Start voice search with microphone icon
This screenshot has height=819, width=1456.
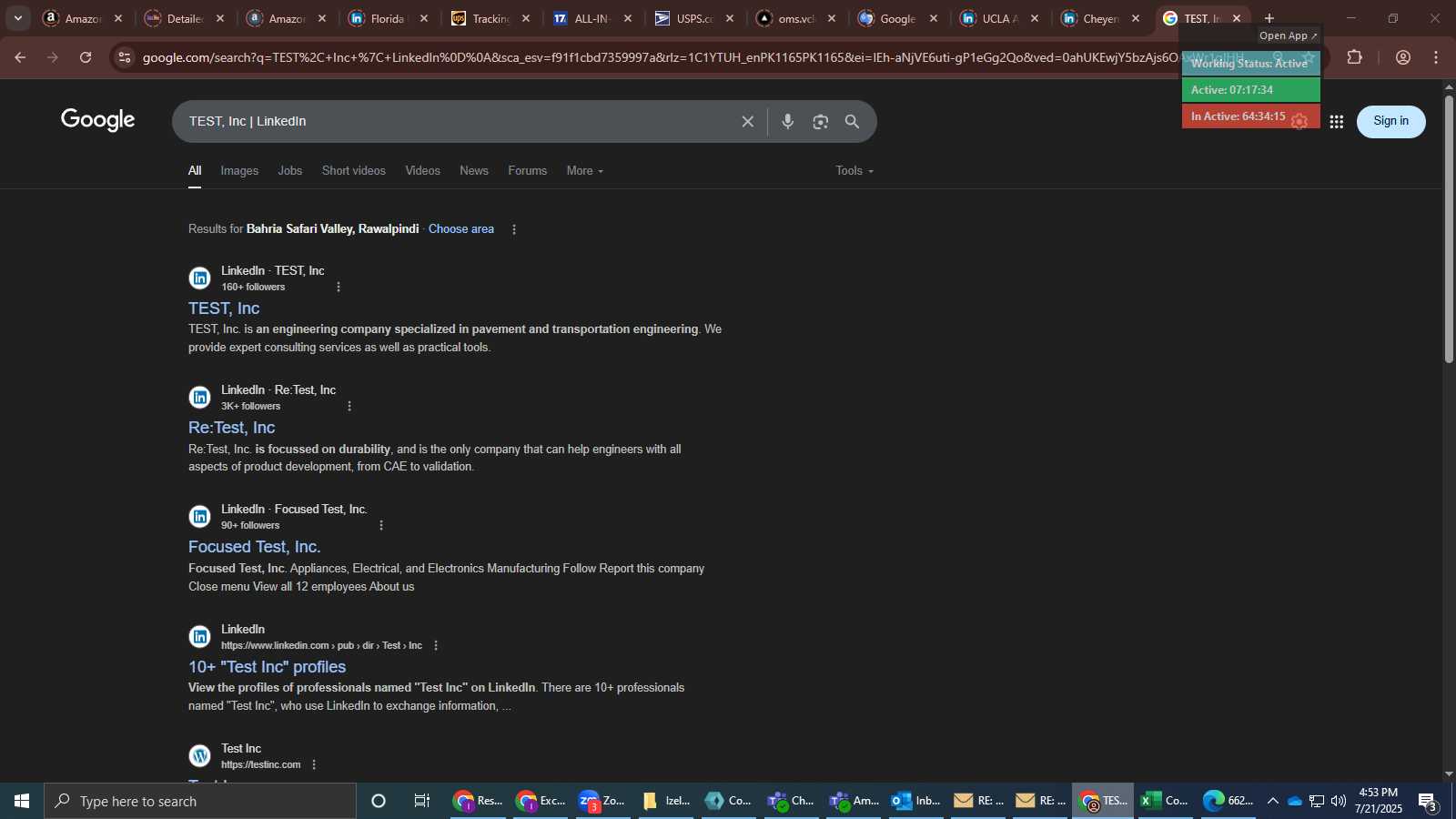tap(788, 122)
